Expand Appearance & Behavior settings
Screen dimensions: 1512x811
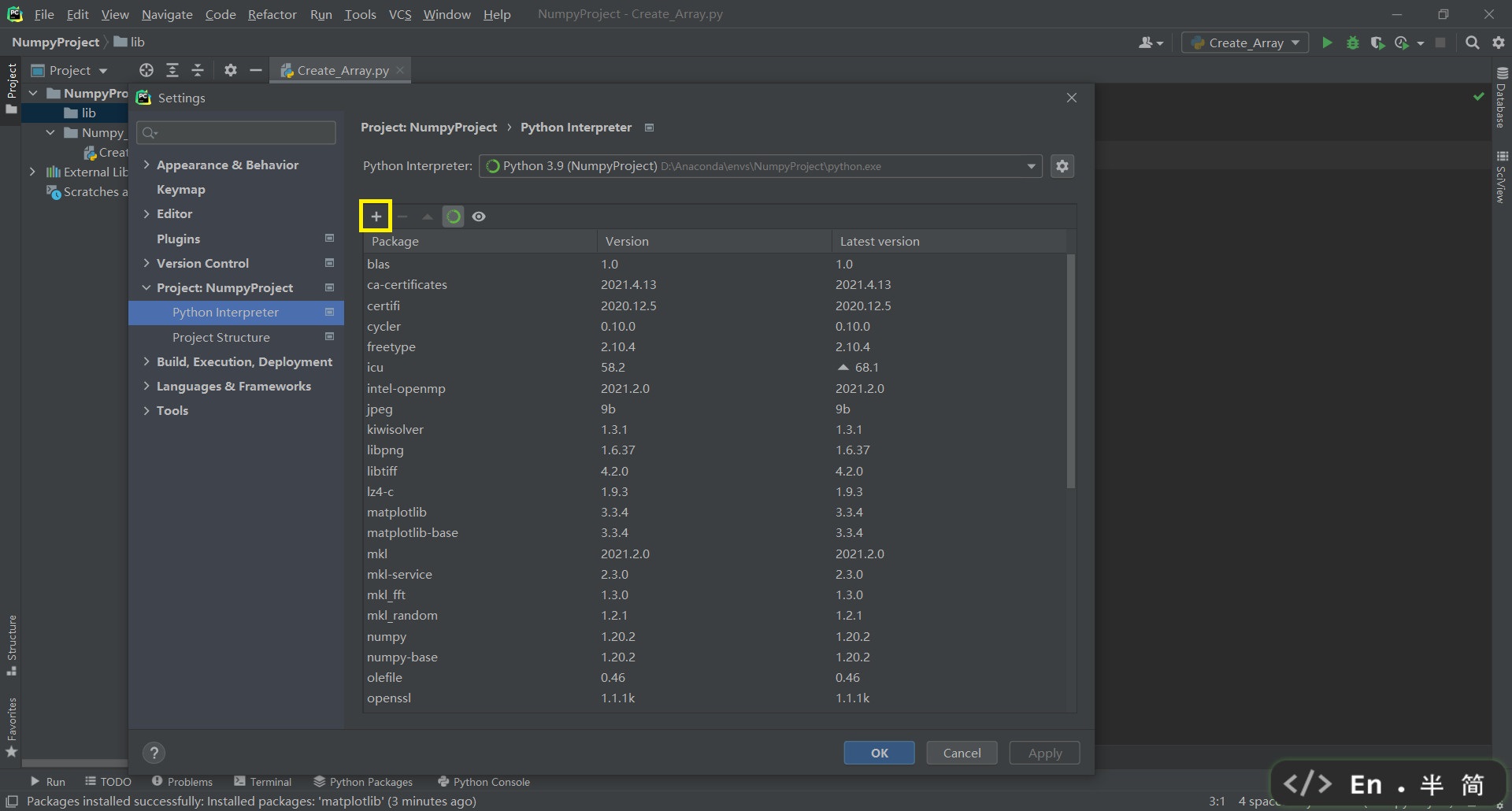pos(146,165)
